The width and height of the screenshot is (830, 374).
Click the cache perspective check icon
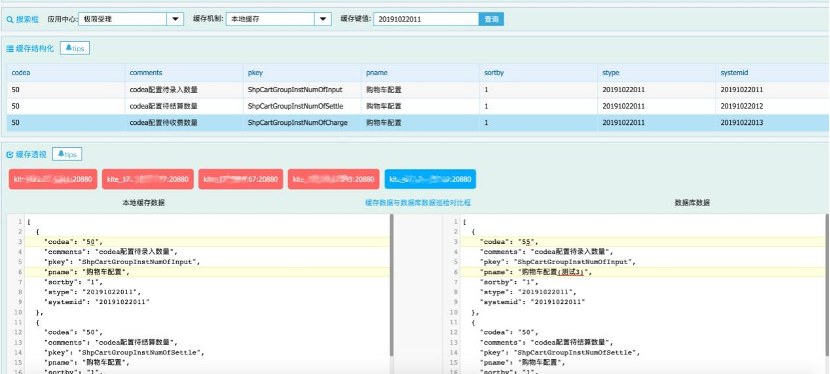[10, 154]
